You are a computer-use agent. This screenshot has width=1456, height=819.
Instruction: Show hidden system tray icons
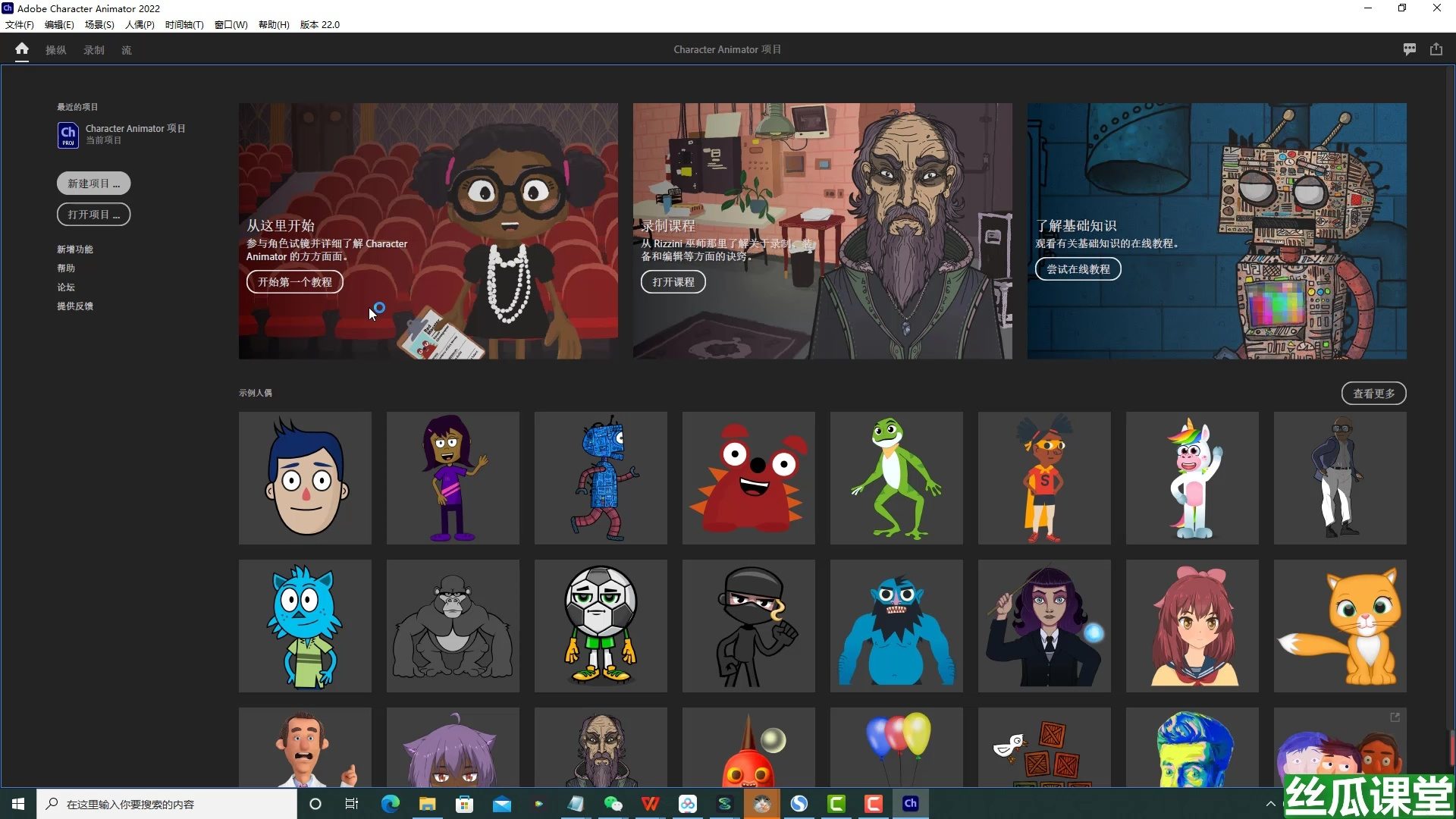click(1271, 804)
